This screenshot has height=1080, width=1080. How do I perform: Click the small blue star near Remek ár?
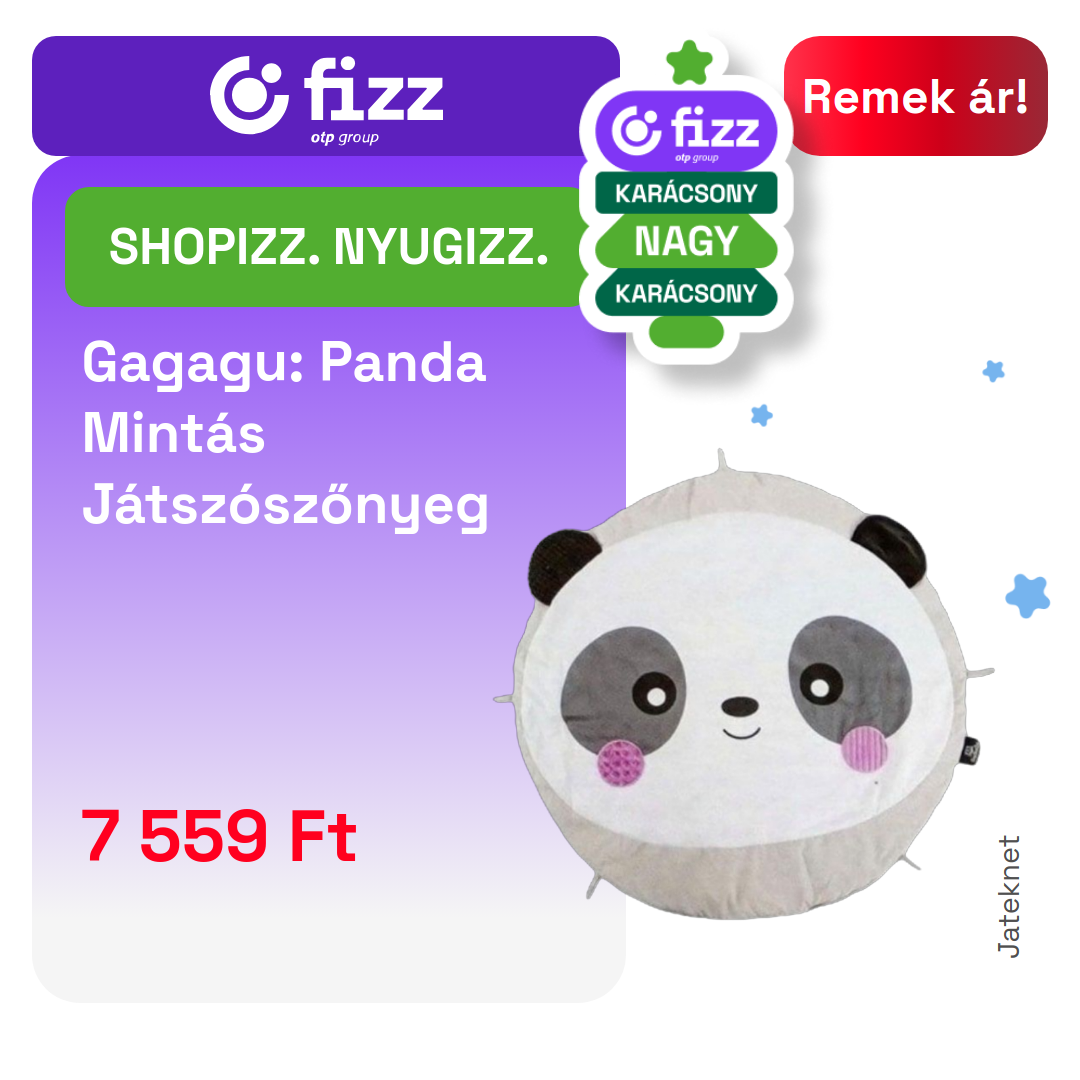[x=993, y=371]
